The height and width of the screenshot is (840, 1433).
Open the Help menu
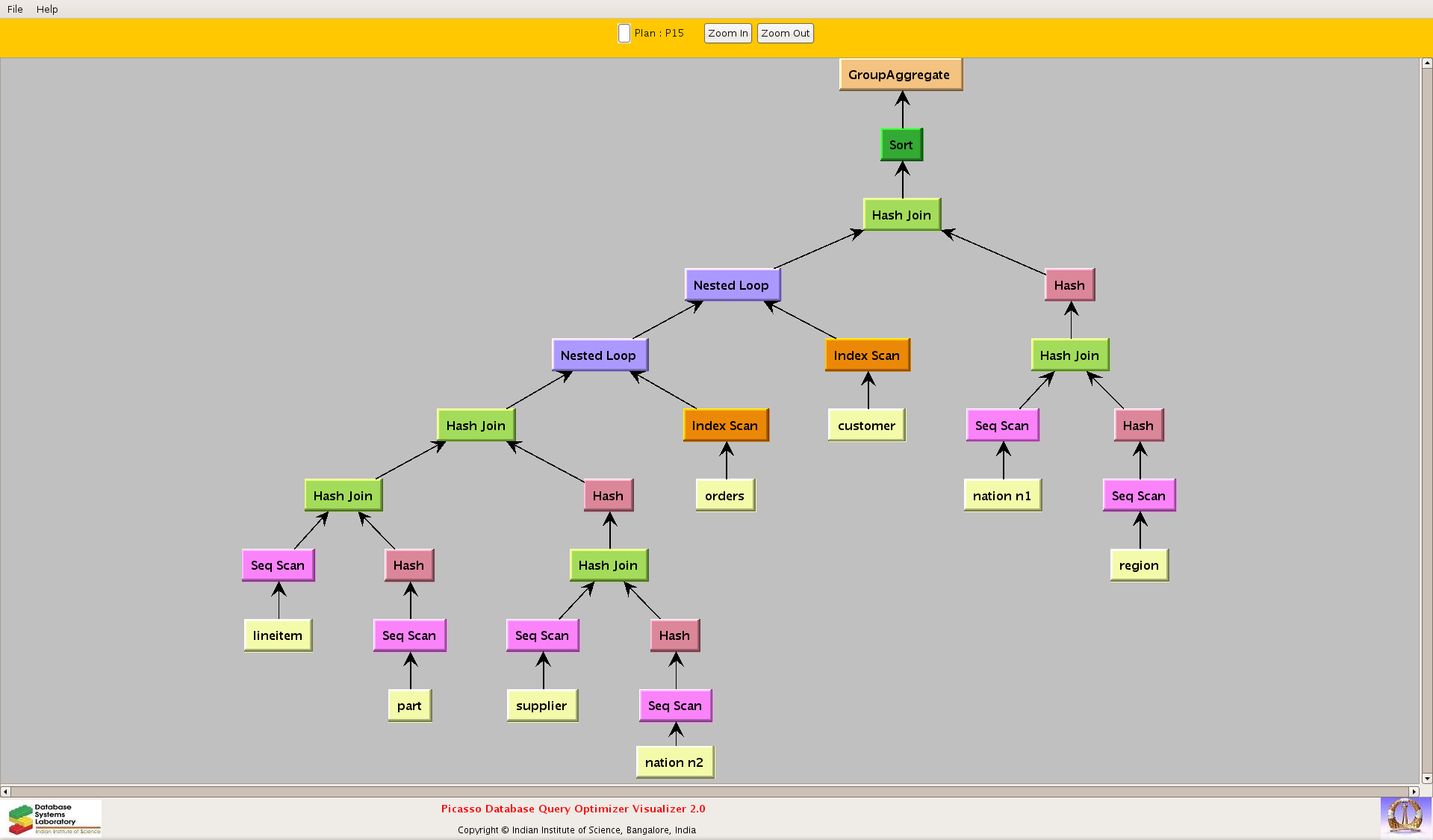point(47,9)
